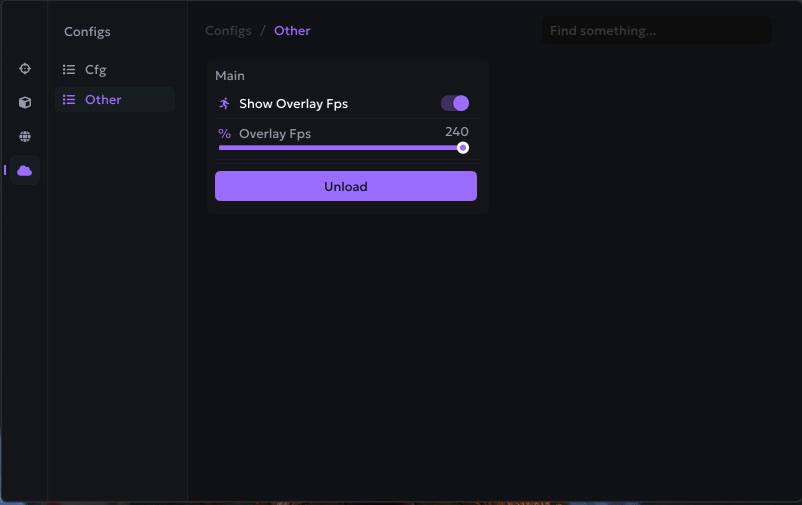Click the Overlay Fps slider handle
The image size is (802, 505).
pyautogui.click(x=463, y=148)
